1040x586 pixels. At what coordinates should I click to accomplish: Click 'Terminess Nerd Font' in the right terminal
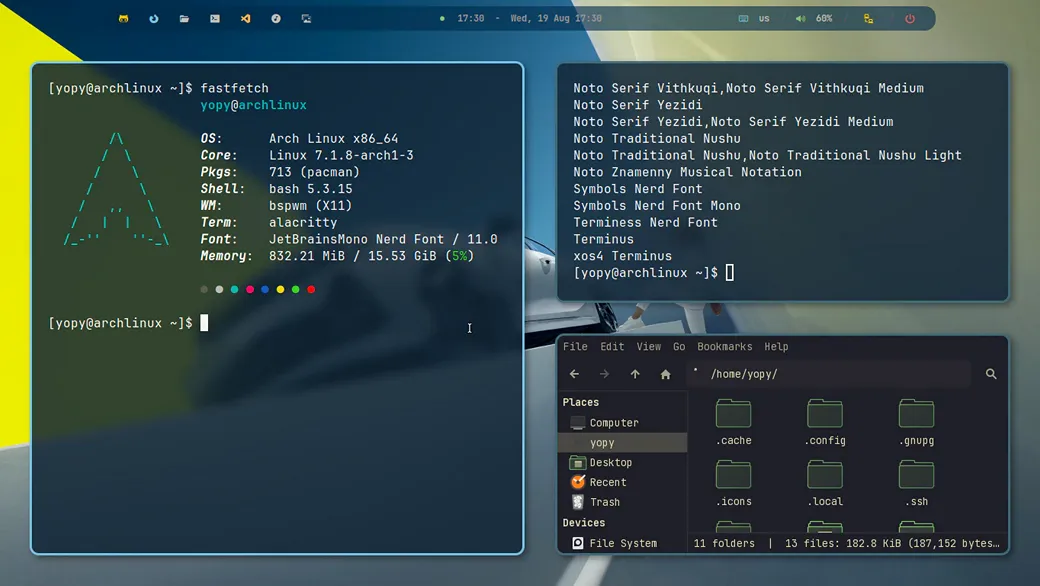pos(645,223)
